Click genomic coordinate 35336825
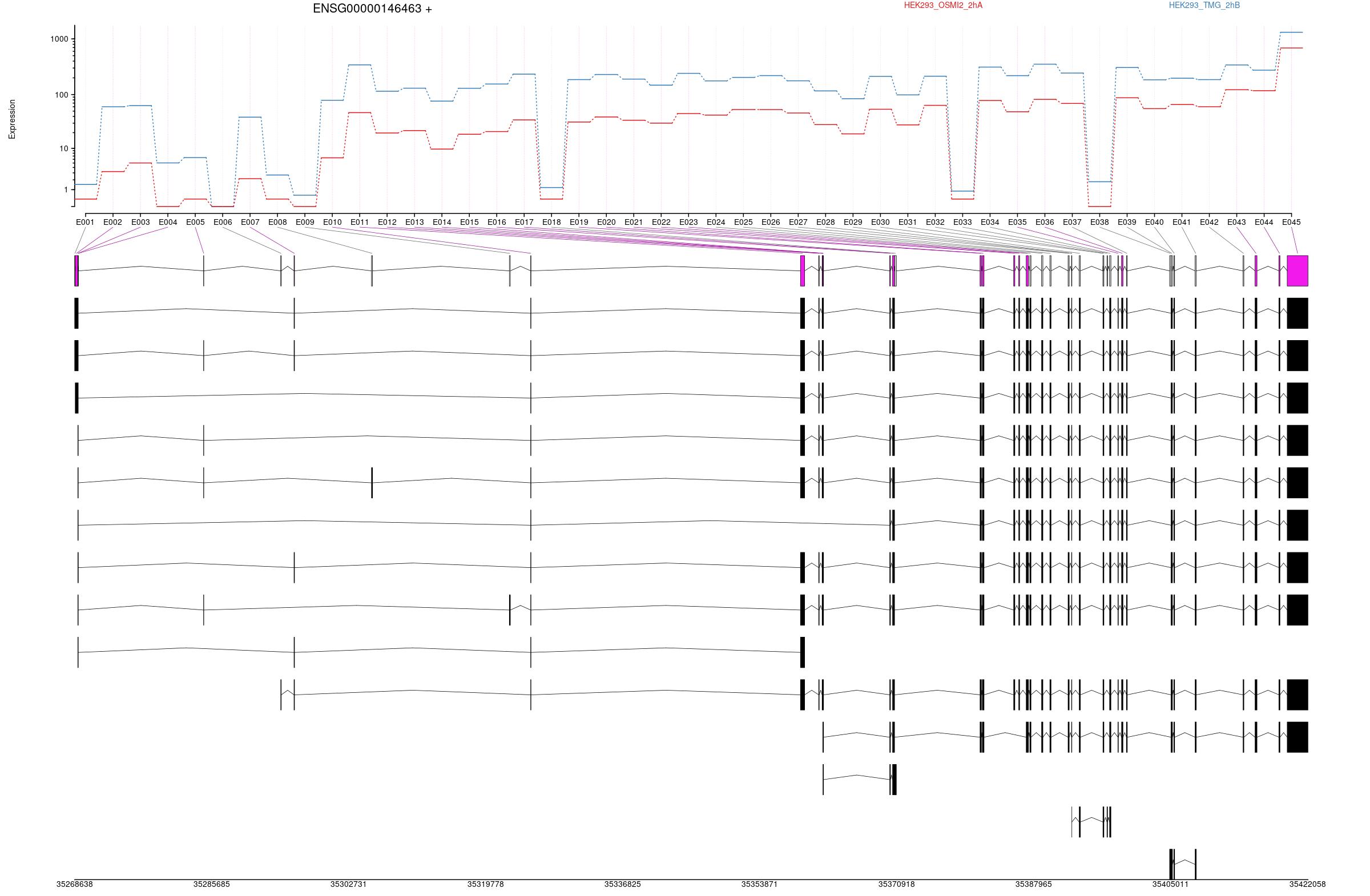Screen dimensions: 1370x896 (x=622, y=884)
